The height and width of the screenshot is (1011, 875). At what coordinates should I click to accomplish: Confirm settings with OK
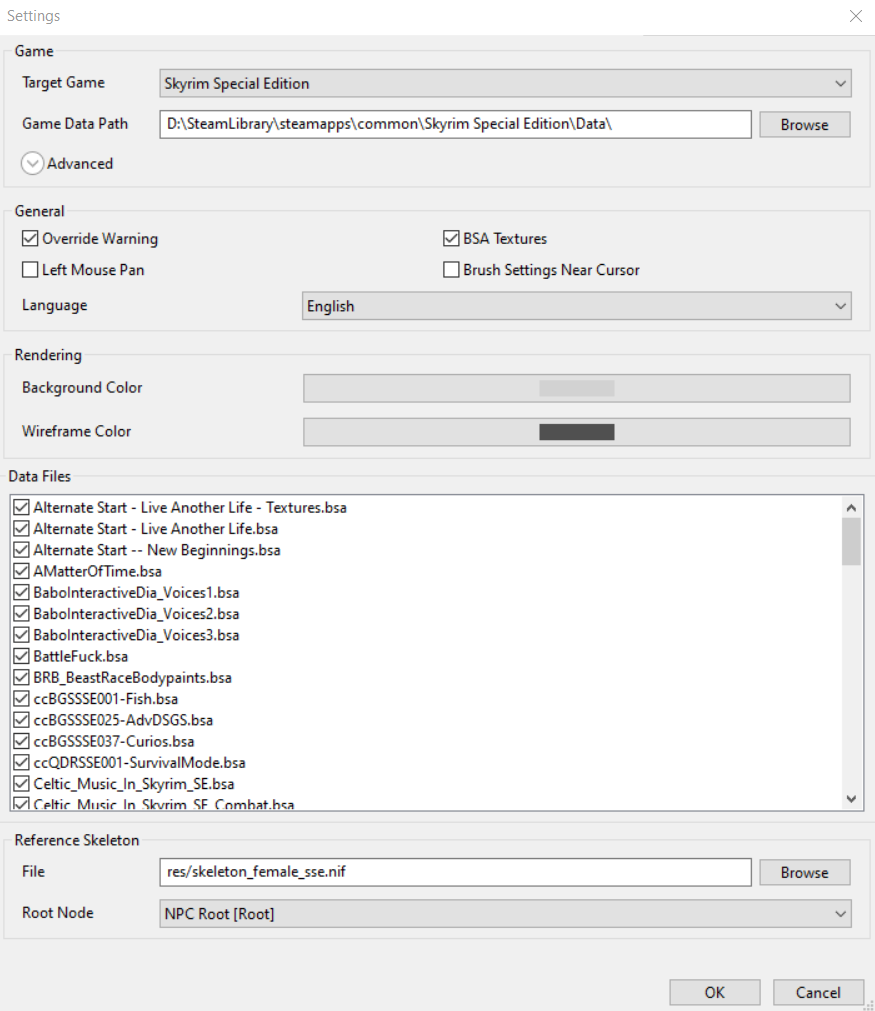714,992
